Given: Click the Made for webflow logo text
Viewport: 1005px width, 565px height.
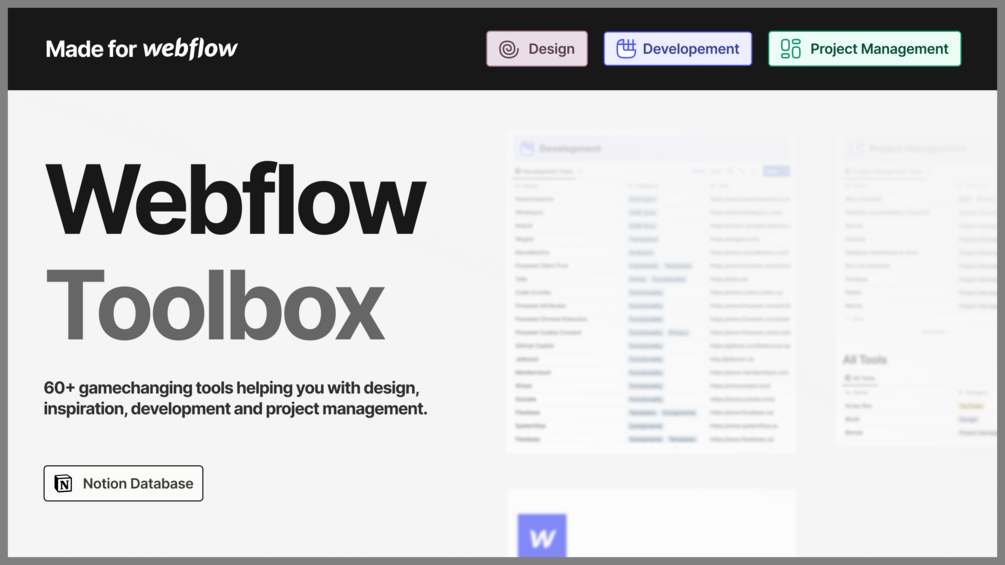Looking at the screenshot, I should click(x=142, y=49).
